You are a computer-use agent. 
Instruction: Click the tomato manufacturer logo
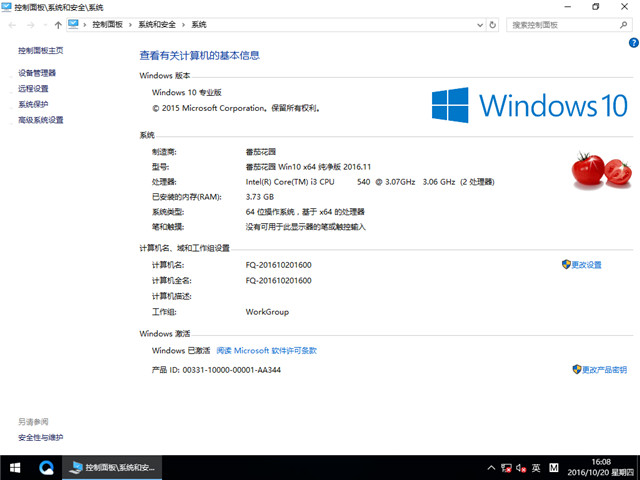tap(601, 170)
